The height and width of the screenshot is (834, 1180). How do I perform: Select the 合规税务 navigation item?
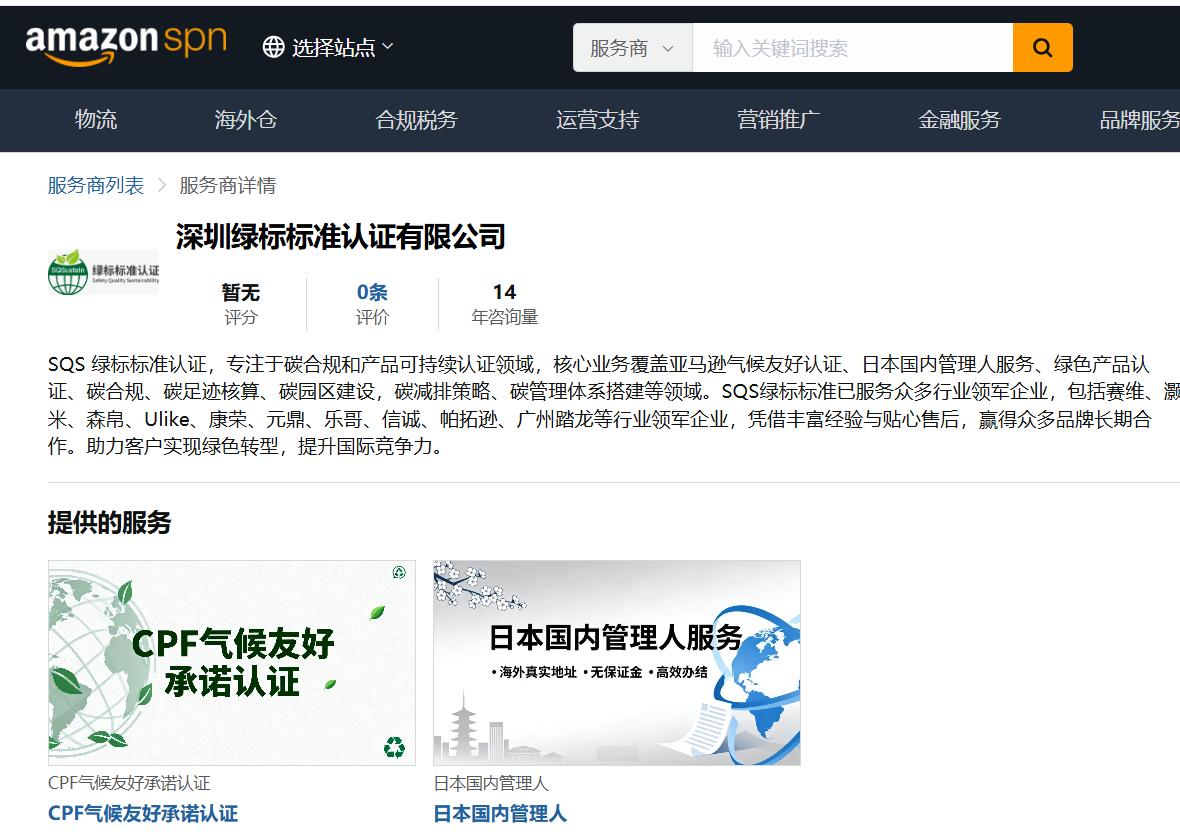[x=416, y=120]
